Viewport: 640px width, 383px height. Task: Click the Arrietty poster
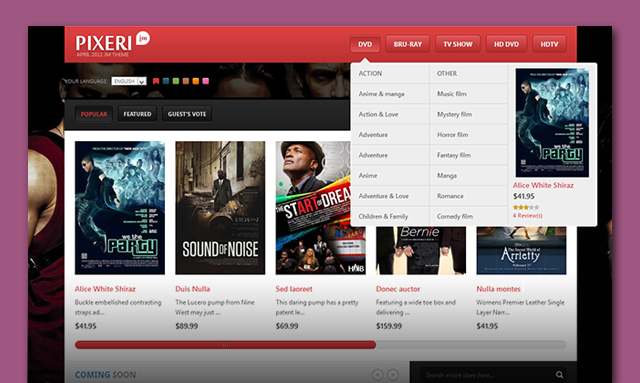click(x=521, y=250)
